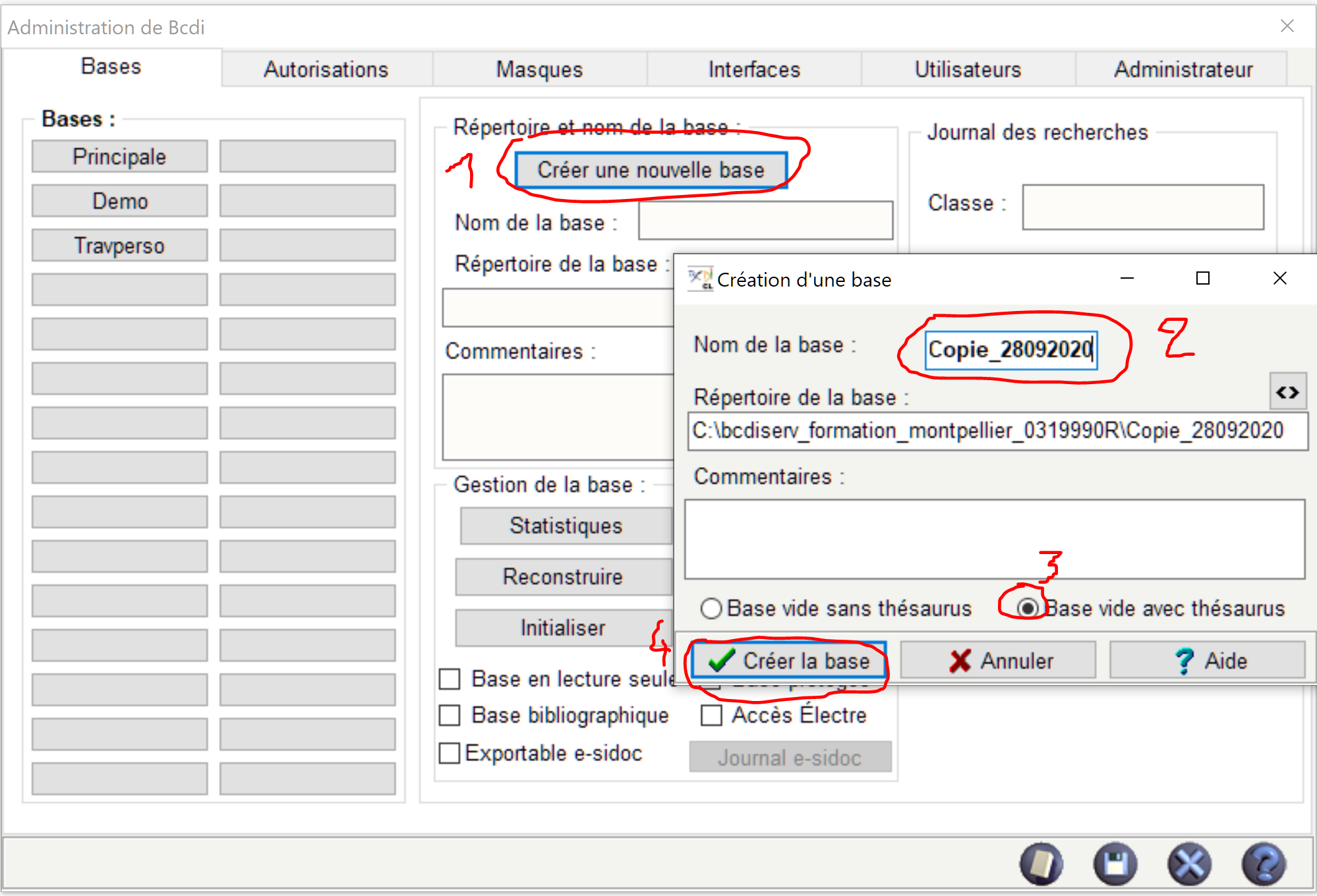Click the Statistiques button
The image size is (1317, 896).
[x=566, y=526]
